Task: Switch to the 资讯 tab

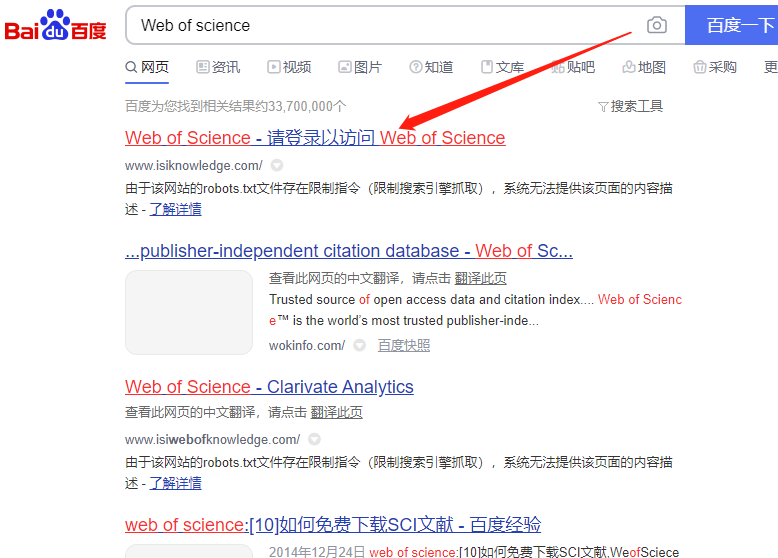Action: click(218, 67)
